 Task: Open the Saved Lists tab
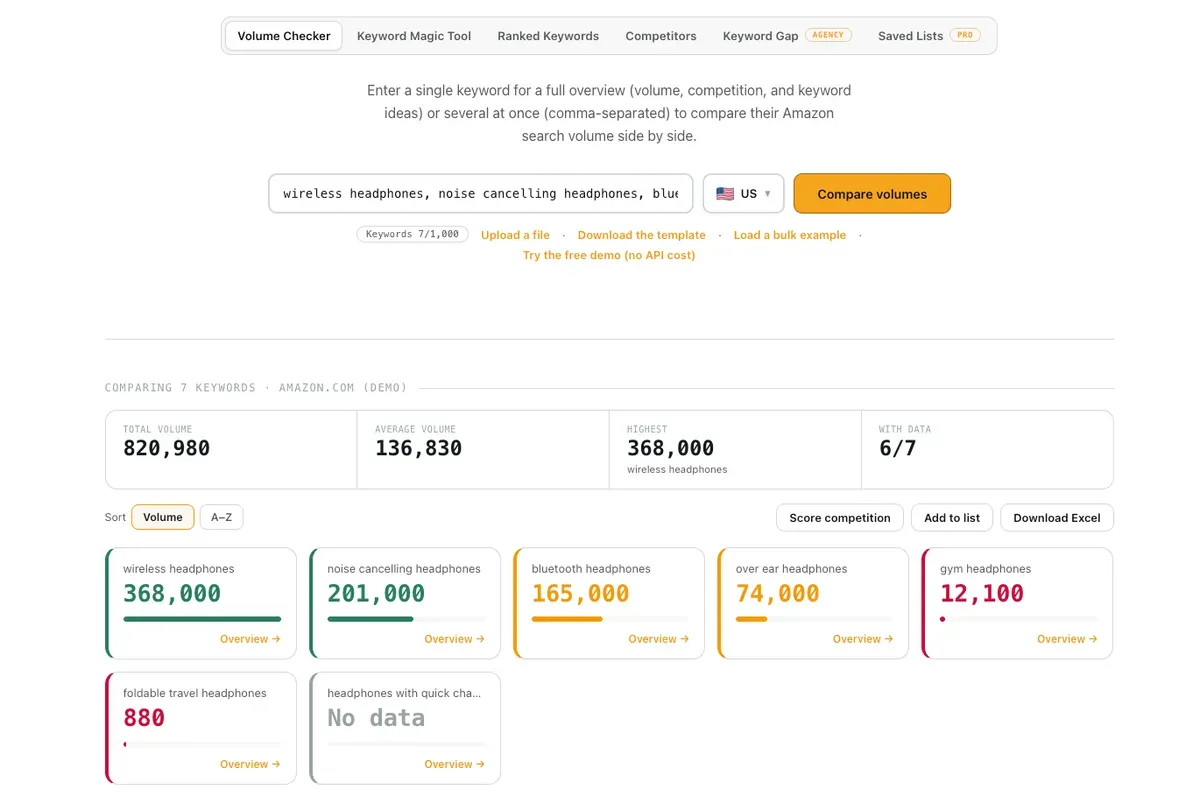(929, 36)
